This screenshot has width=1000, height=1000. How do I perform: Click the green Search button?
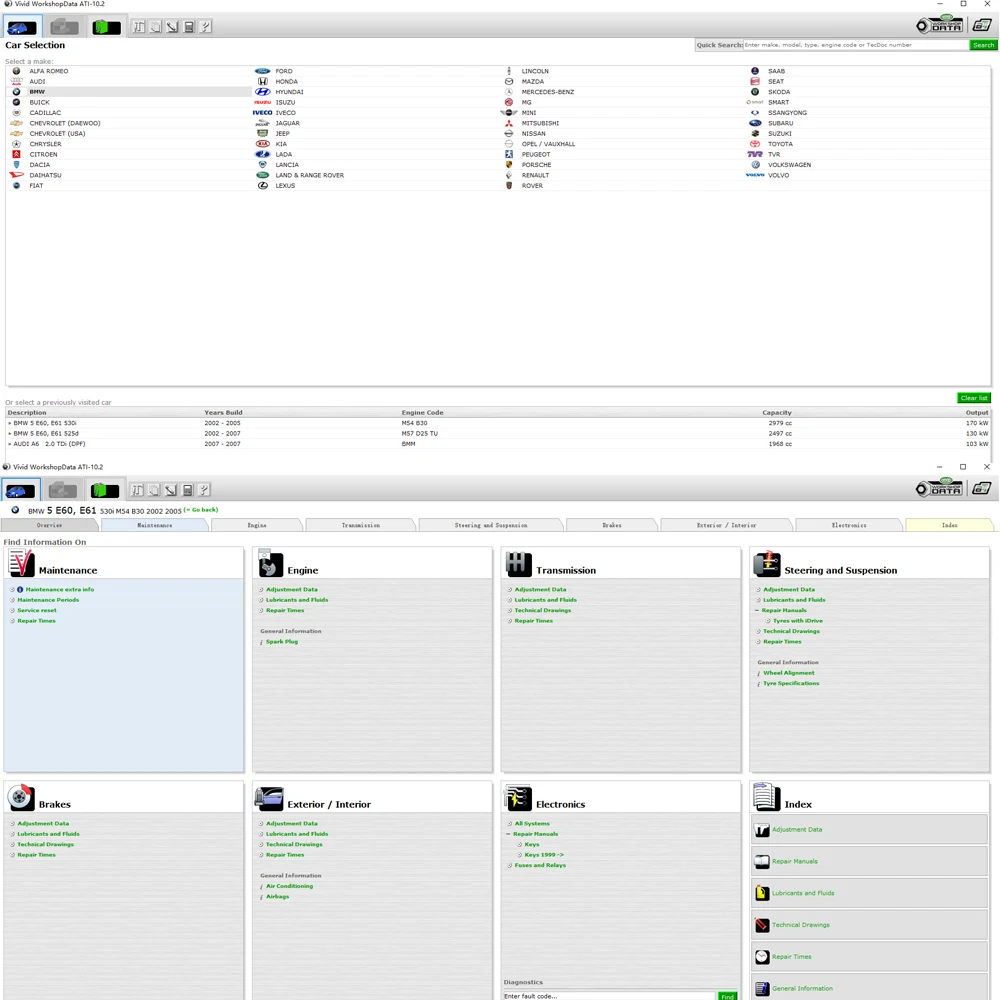pos(983,45)
